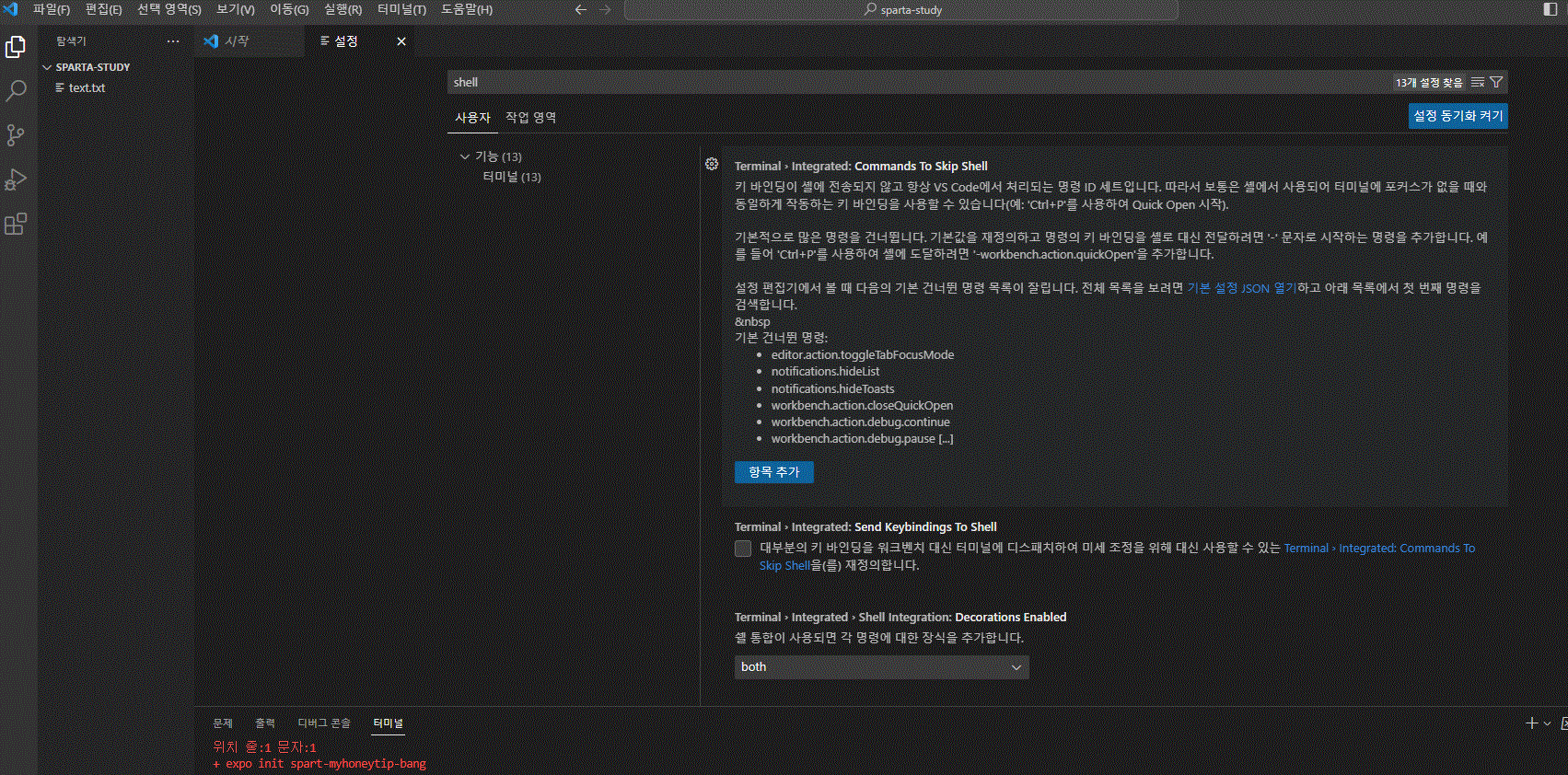The image size is (1568, 775).
Task: Switch to 작업 영역 settings tab
Action: [530, 118]
